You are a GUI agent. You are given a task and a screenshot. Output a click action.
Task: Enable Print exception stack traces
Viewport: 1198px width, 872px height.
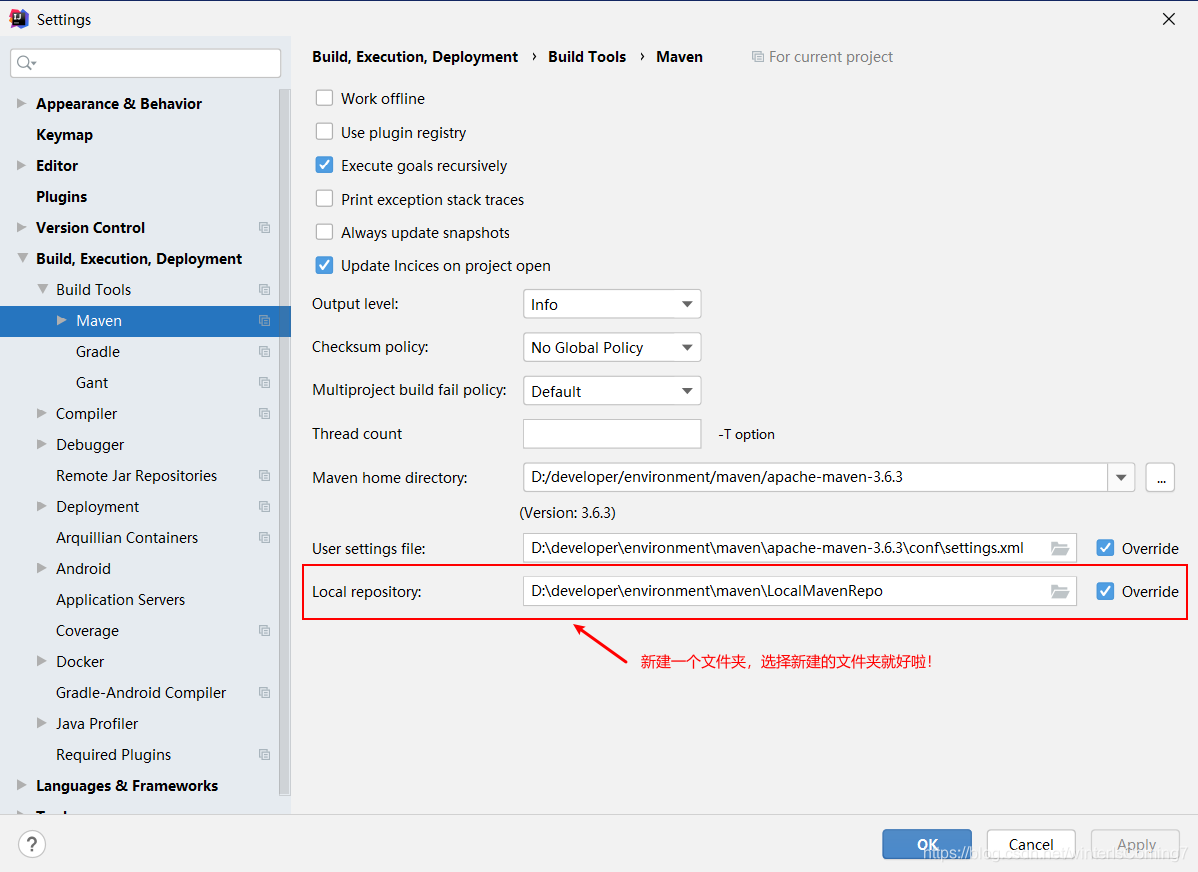pyautogui.click(x=325, y=199)
